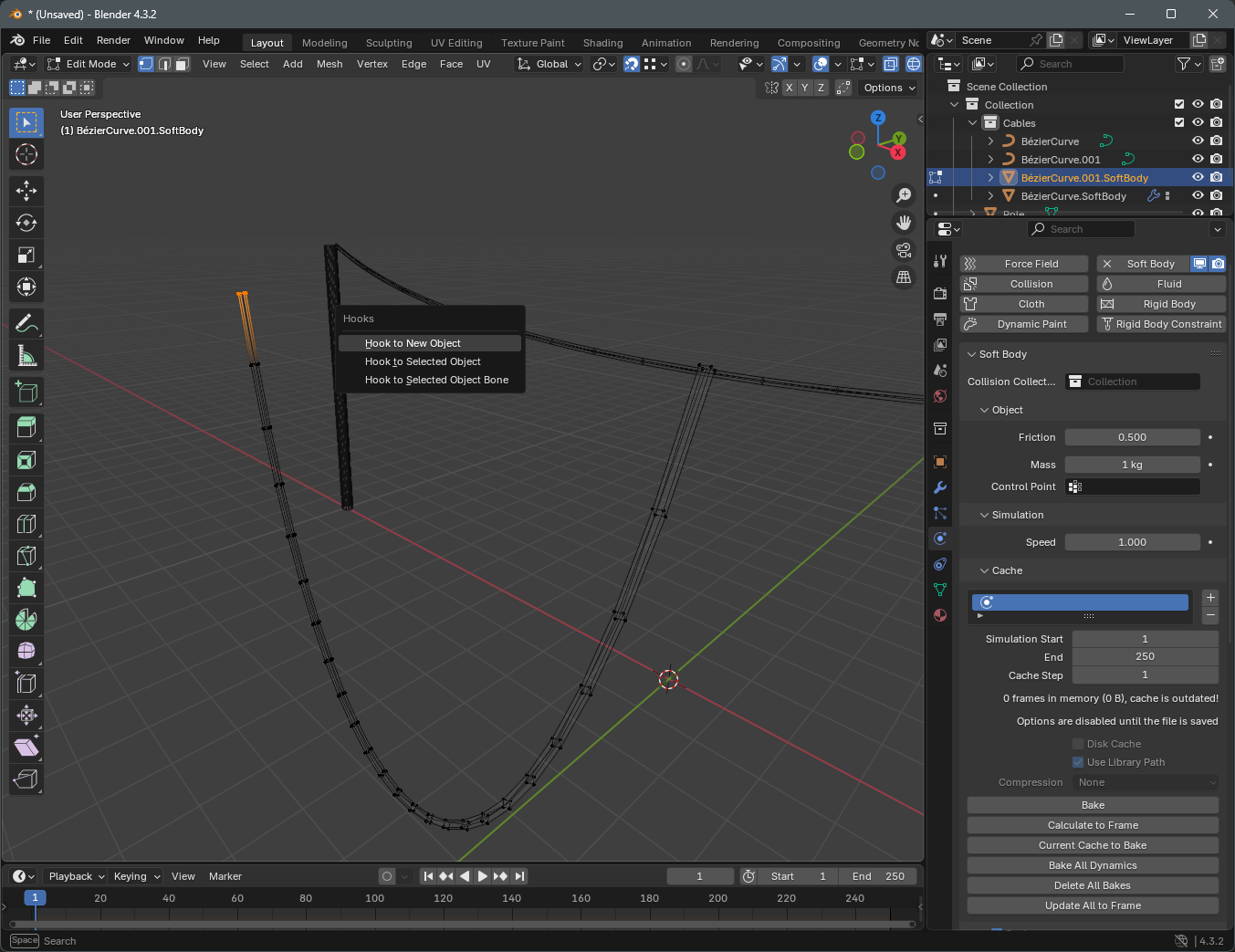This screenshot has width=1235, height=952.
Task: Select the Rotate tool
Action: tap(26, 223)
